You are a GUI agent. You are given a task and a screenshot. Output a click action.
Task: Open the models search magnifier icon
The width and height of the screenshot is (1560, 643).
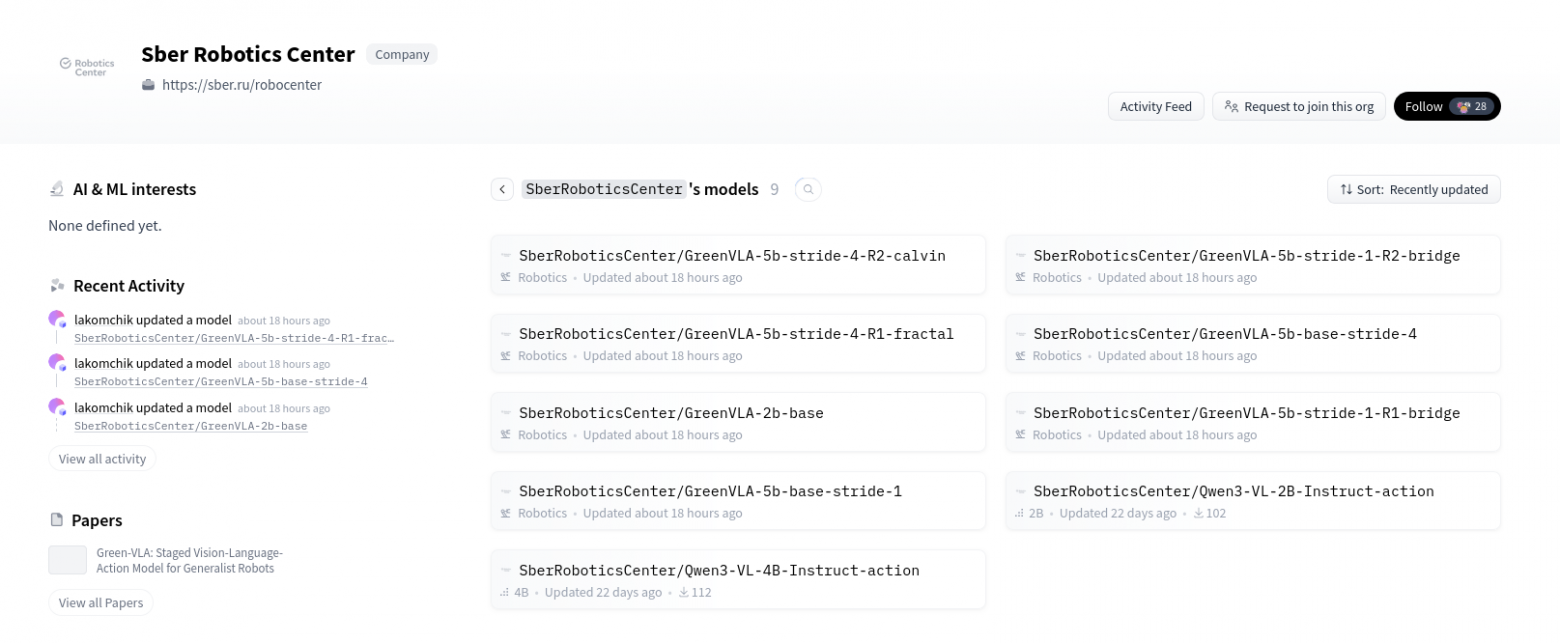click(808, 189)
